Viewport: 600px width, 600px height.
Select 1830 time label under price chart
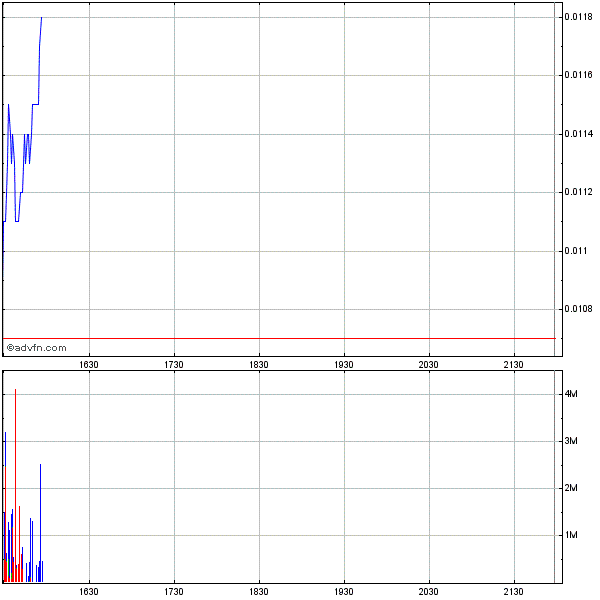259,365
